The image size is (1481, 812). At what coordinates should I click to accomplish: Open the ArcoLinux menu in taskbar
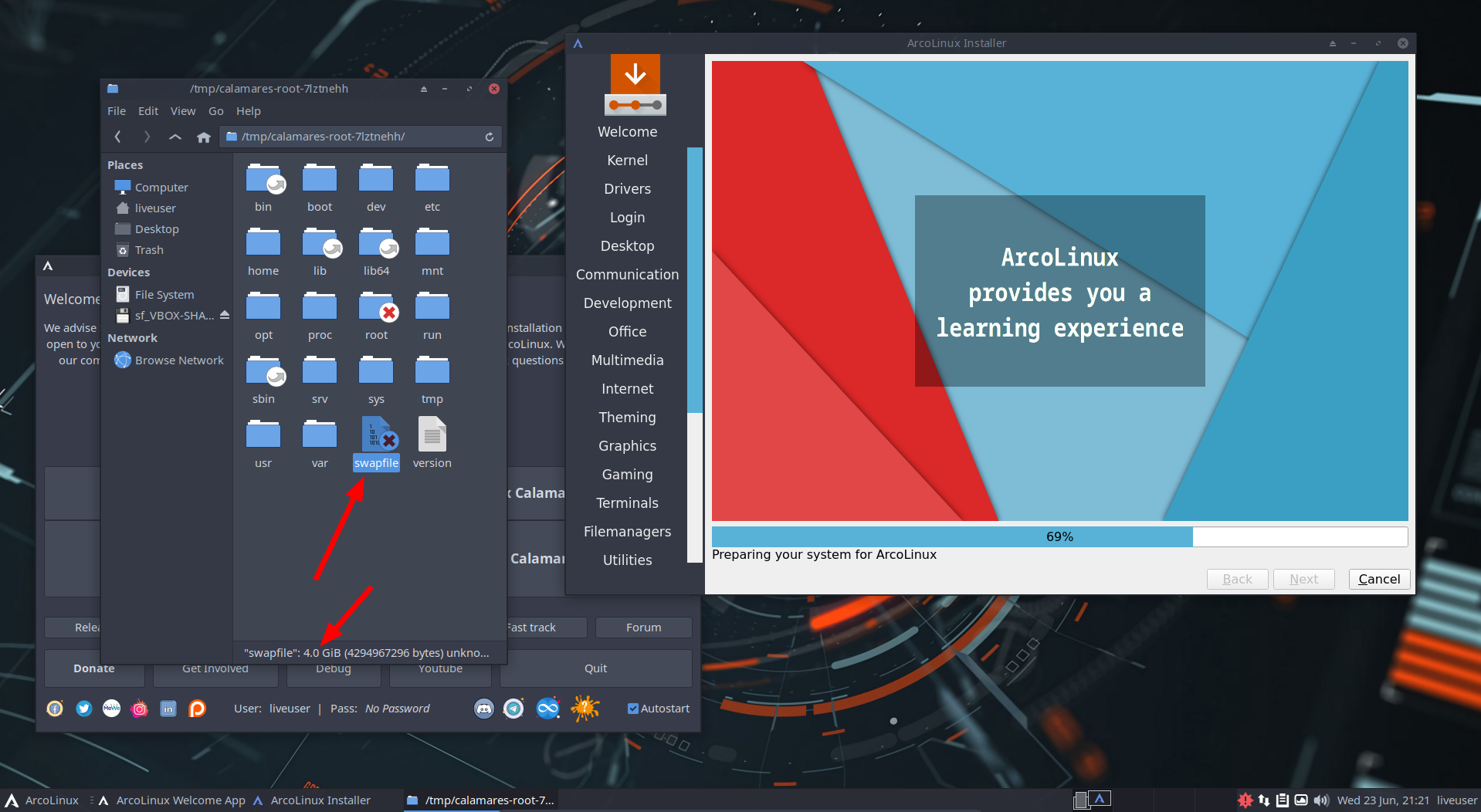(x=42, y=800)
